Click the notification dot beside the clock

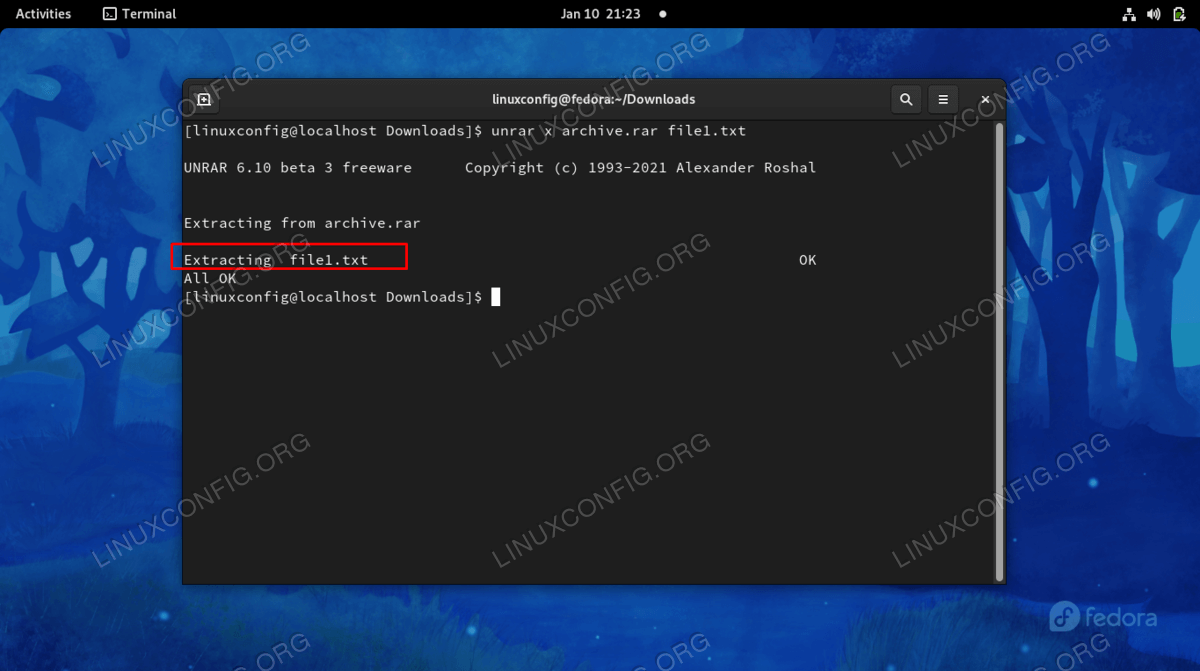point(662,14)
